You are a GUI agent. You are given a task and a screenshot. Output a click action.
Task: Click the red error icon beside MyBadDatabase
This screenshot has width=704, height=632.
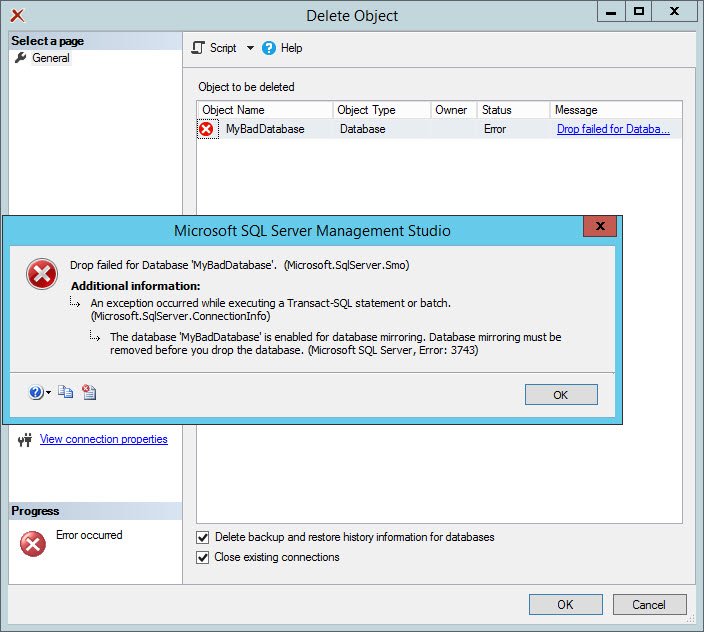click(206, 129)
